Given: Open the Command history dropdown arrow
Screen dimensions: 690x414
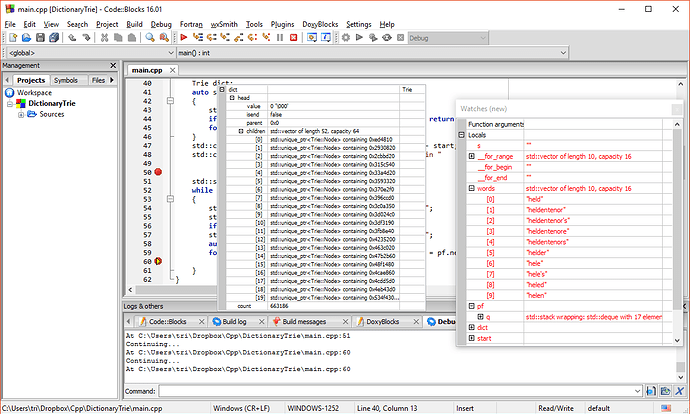Looking at the screenshot, I should [637, 391].
